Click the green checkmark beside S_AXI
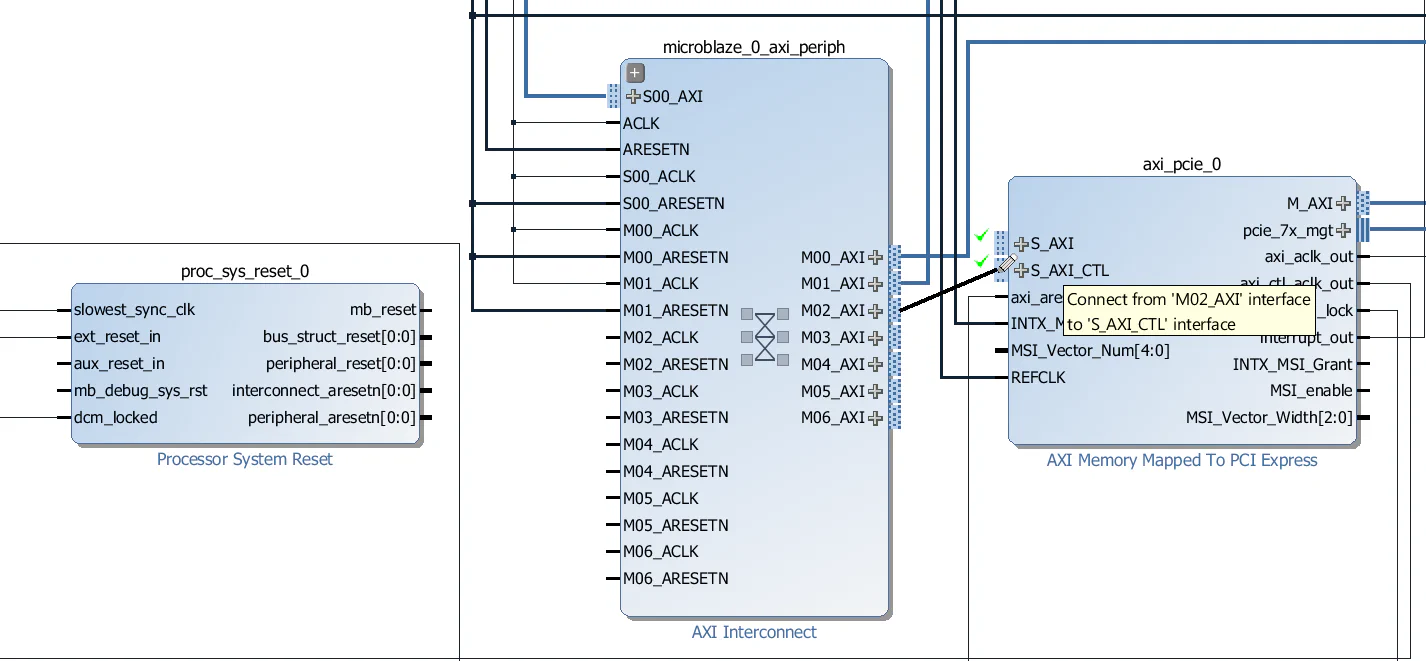1426x661 pixels. [x=980, y=237]
